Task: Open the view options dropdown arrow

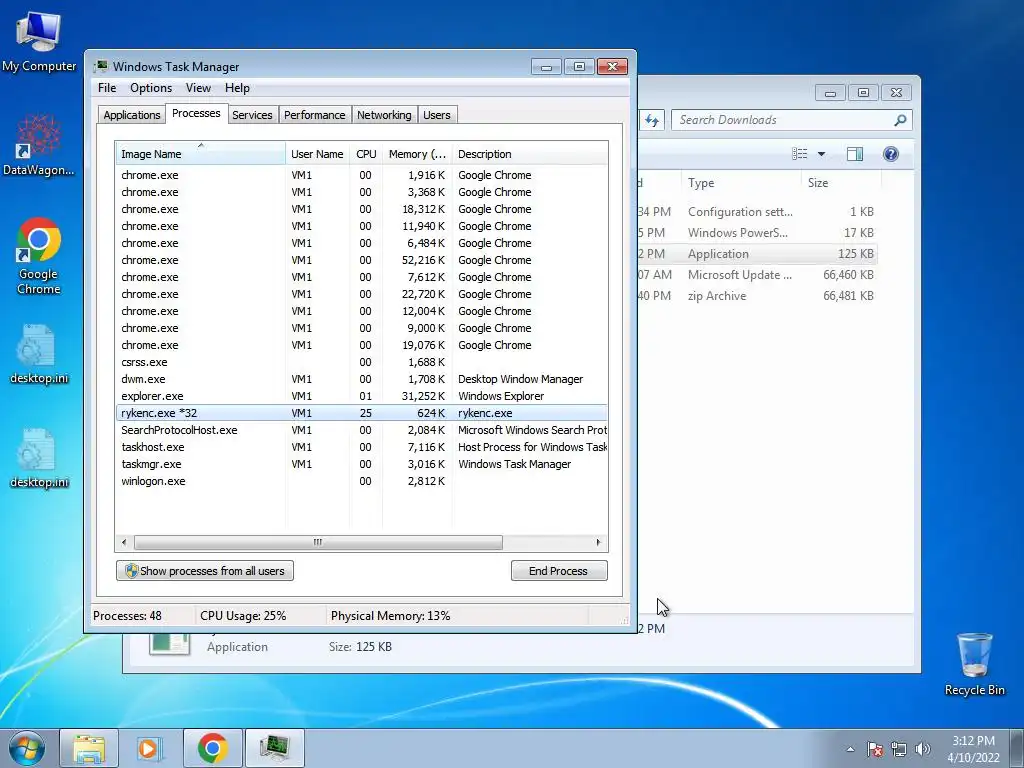Action: coord(822,154)
